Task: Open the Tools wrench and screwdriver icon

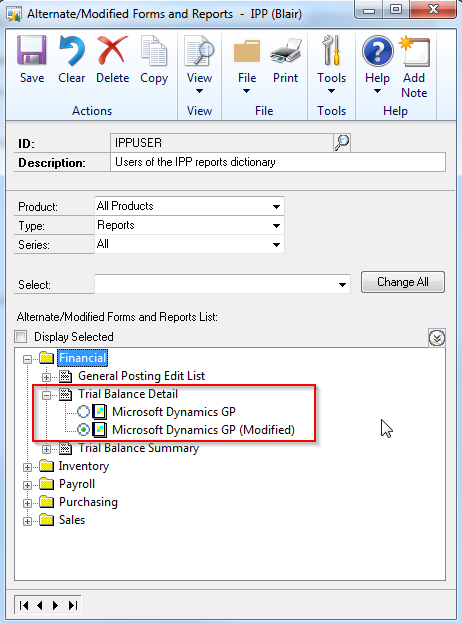Action: tap(331, 51)
